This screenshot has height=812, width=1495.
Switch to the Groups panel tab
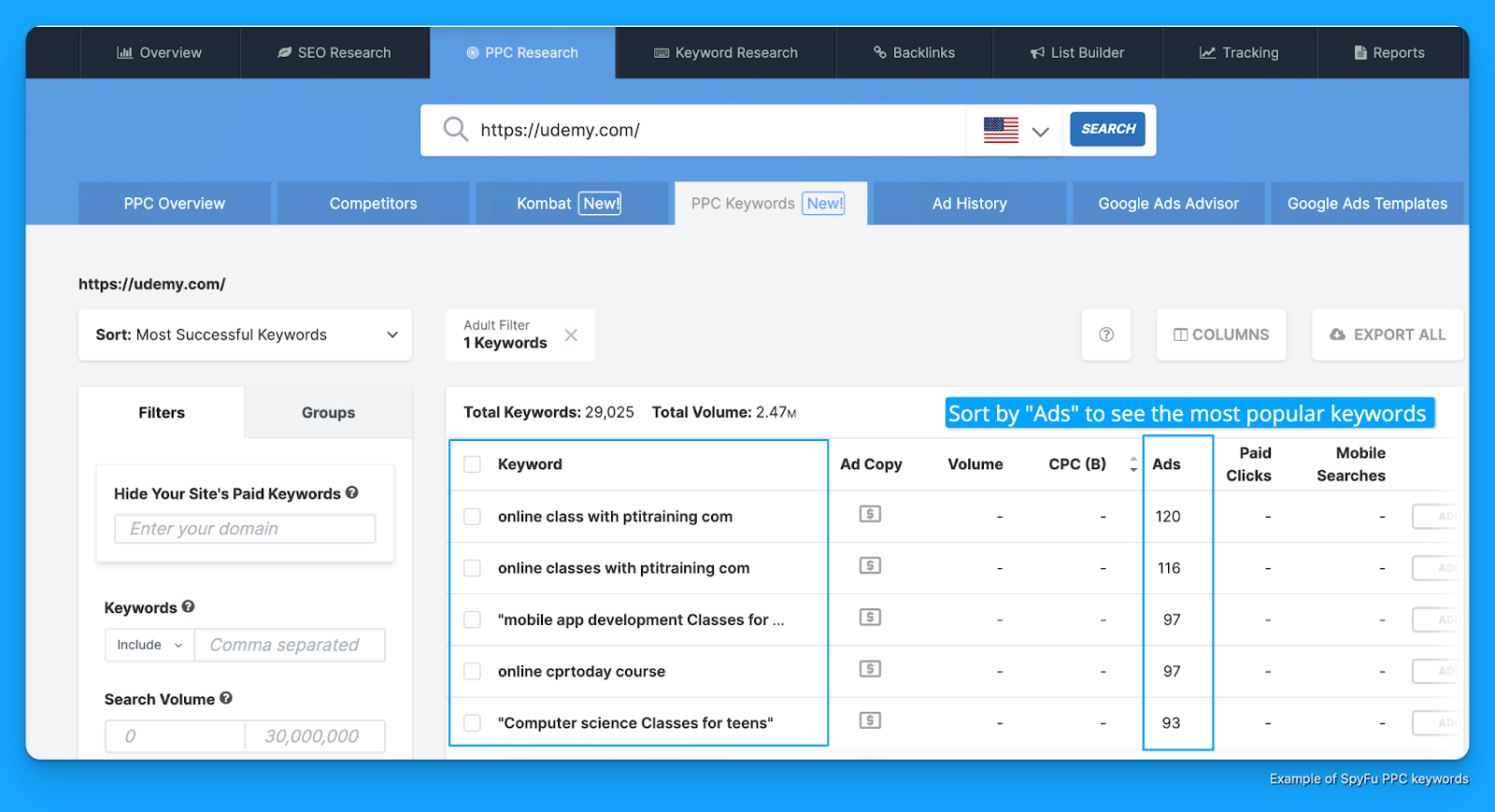(328, 412)
